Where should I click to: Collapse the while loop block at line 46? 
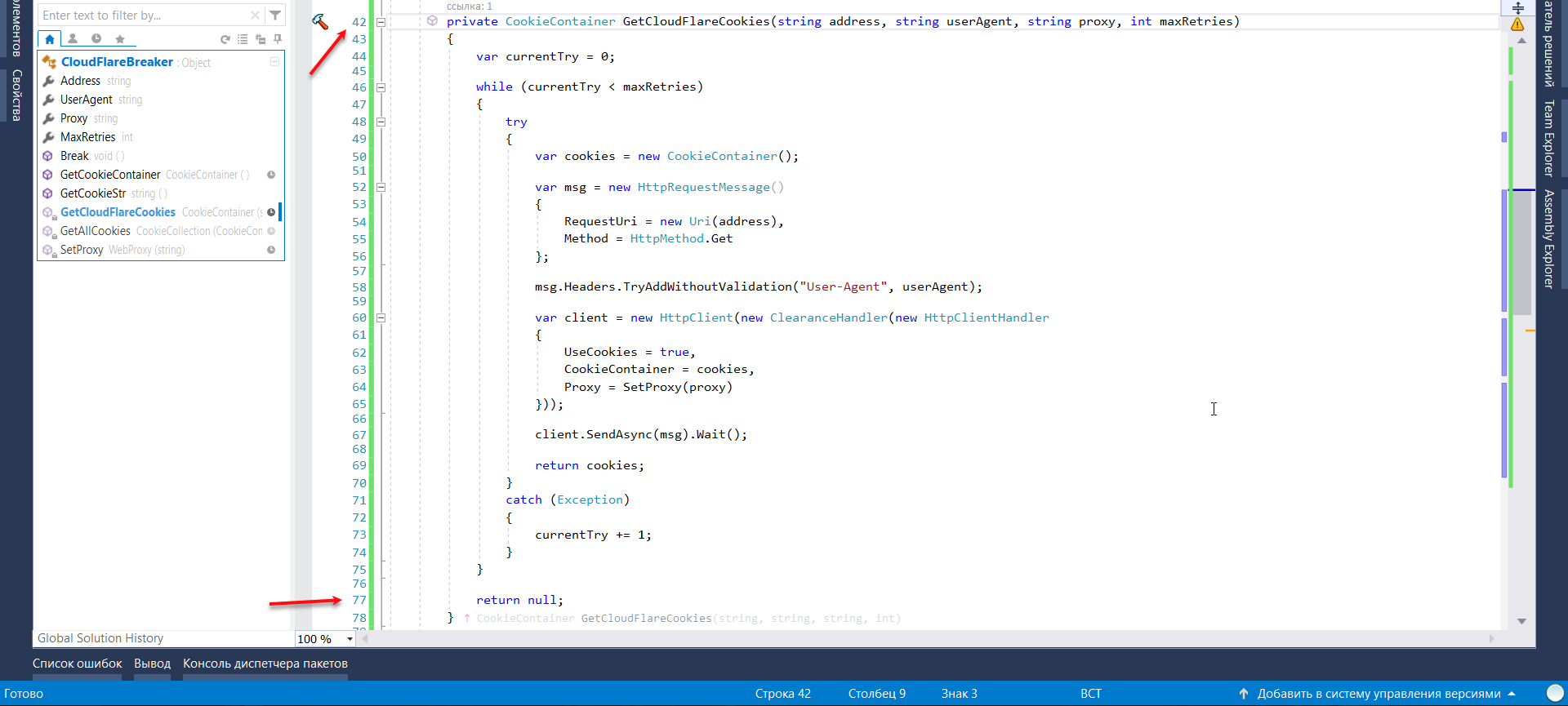pyautogui.click(x=381, y=87)
